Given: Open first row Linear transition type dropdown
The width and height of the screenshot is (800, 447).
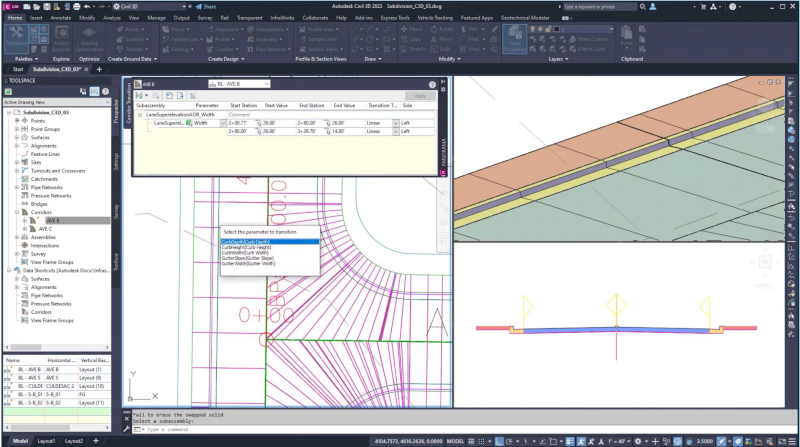Looking at the screenshot, I should [x=395, y=123].
